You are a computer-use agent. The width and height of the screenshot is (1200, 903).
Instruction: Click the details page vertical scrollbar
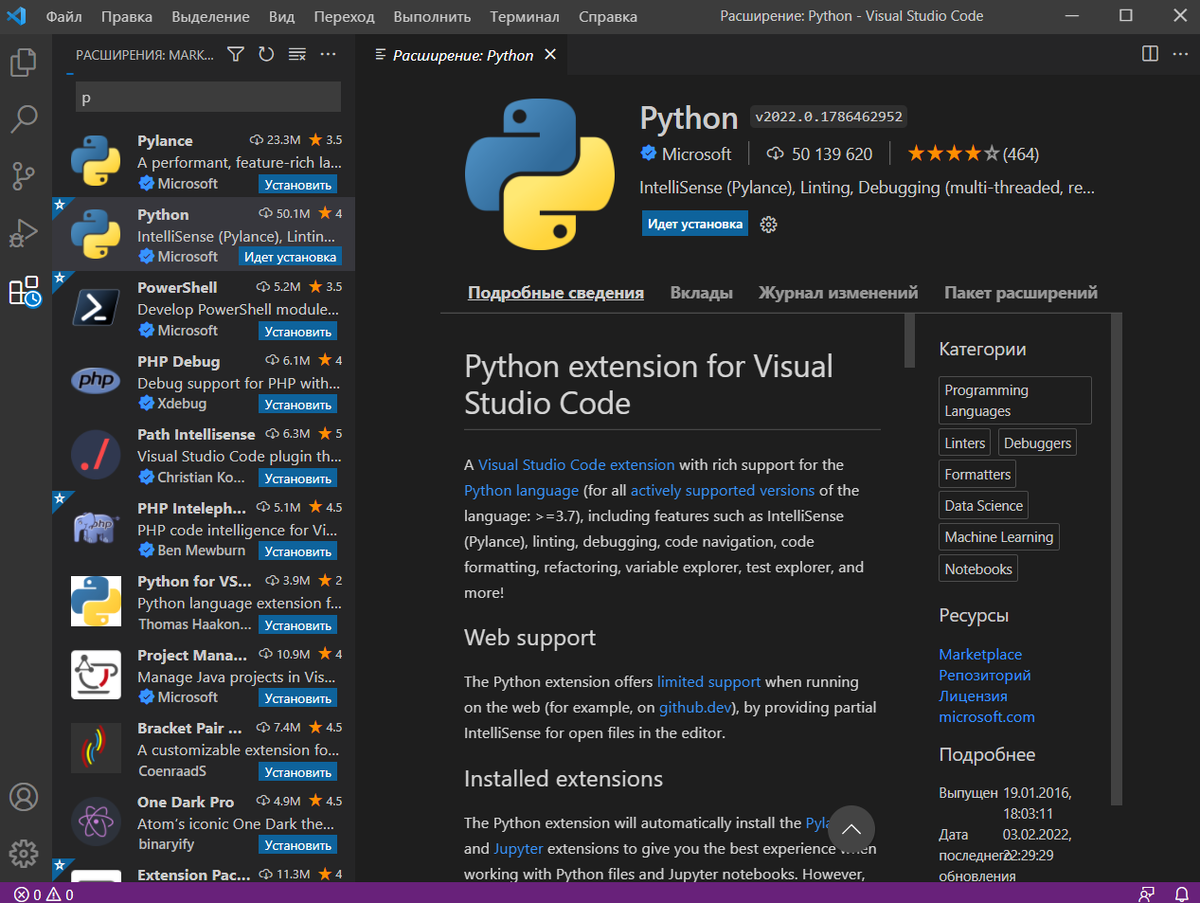point(909,342)
